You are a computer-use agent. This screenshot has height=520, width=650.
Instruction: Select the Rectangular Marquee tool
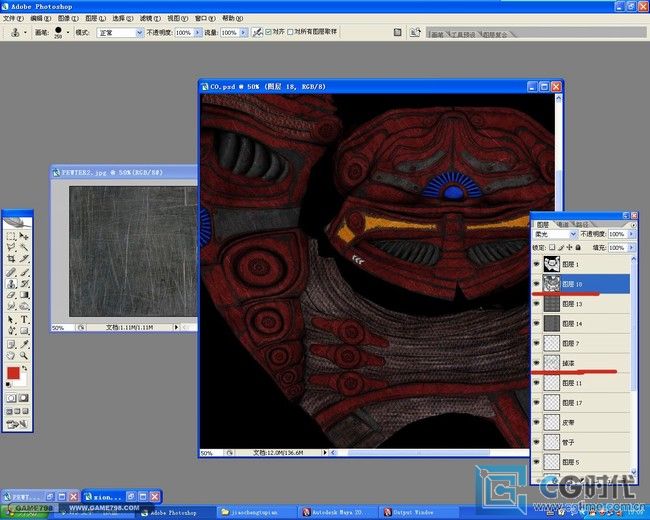11,236
